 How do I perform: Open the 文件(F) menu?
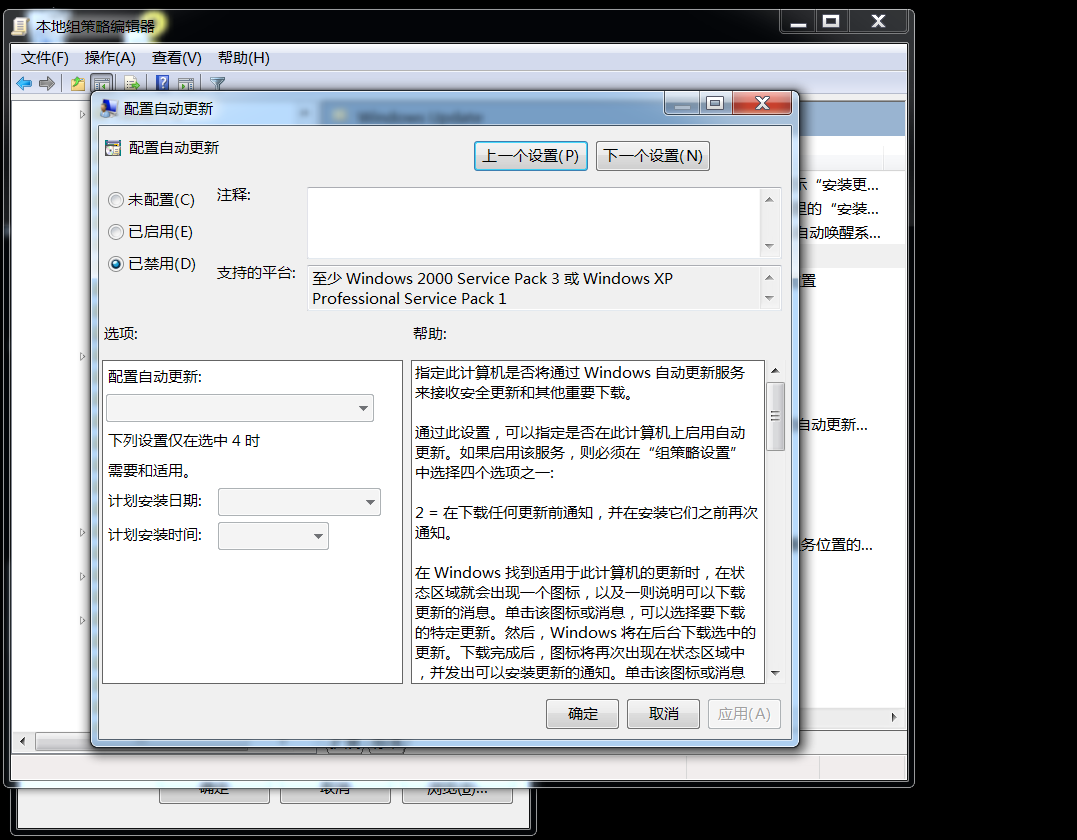click(45, 58)
